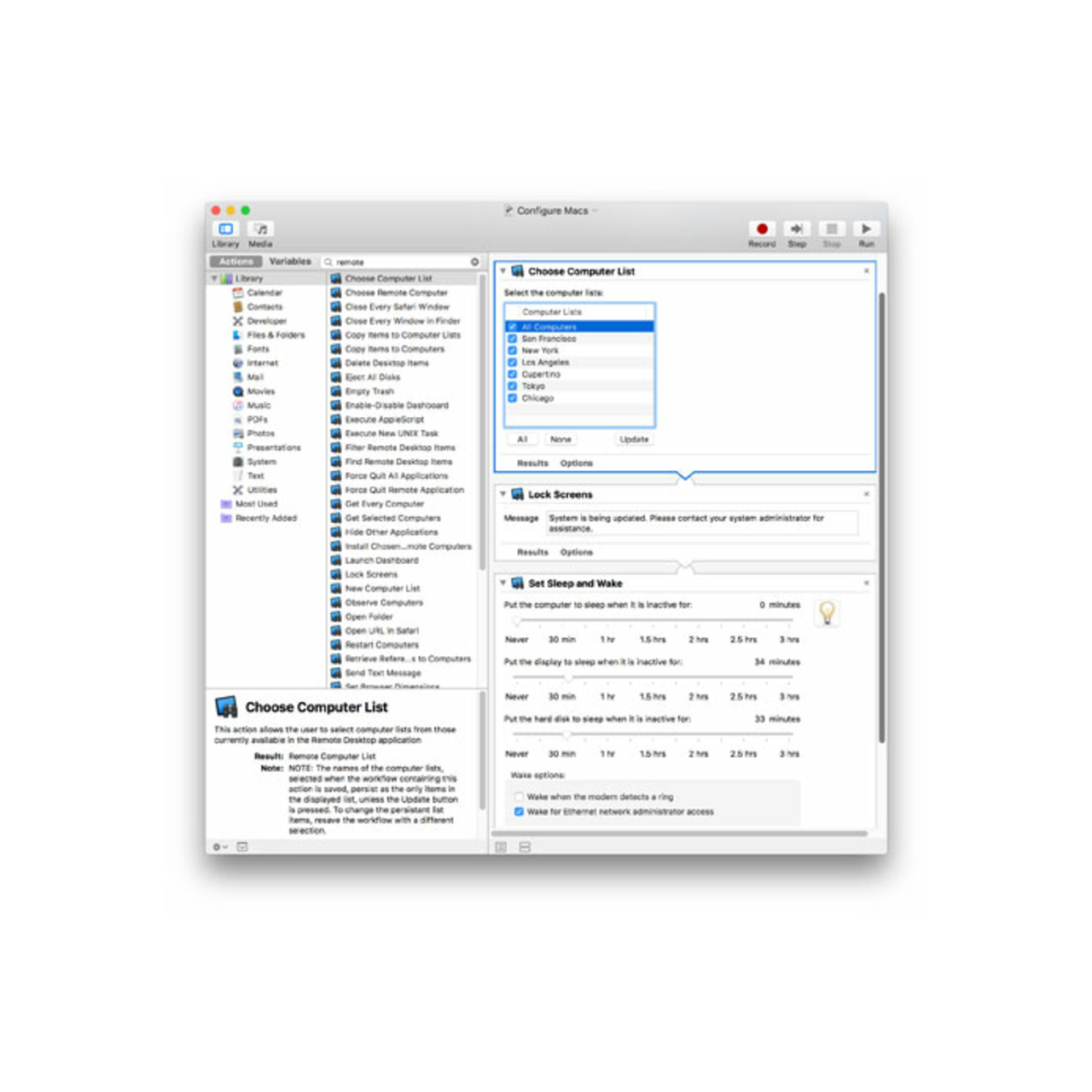Collapse the Library tree in the sidebar
The image size is (1092, 1092).
click(213, 277)
